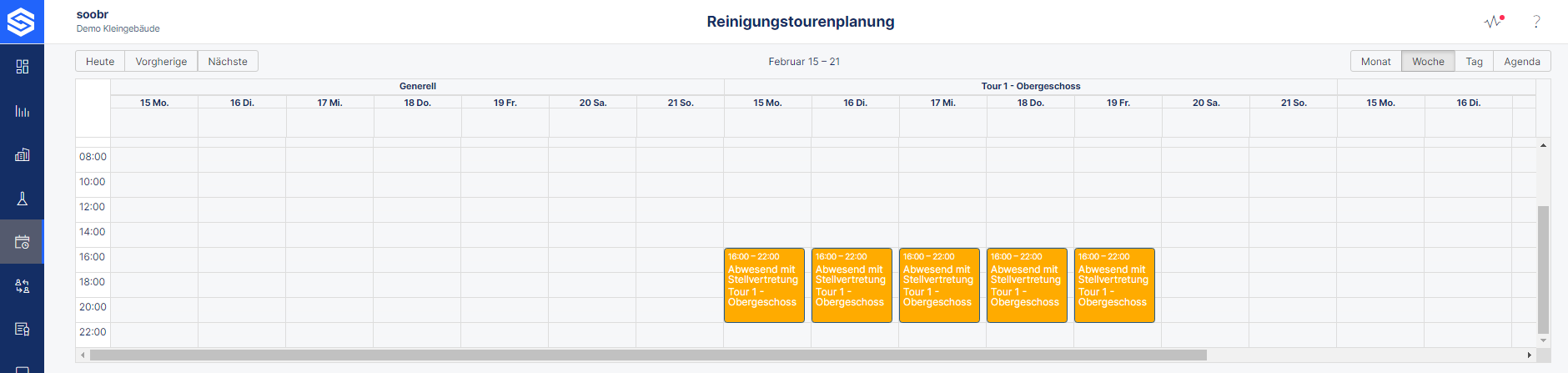Switch to the Agenda view

(1522, 62)
